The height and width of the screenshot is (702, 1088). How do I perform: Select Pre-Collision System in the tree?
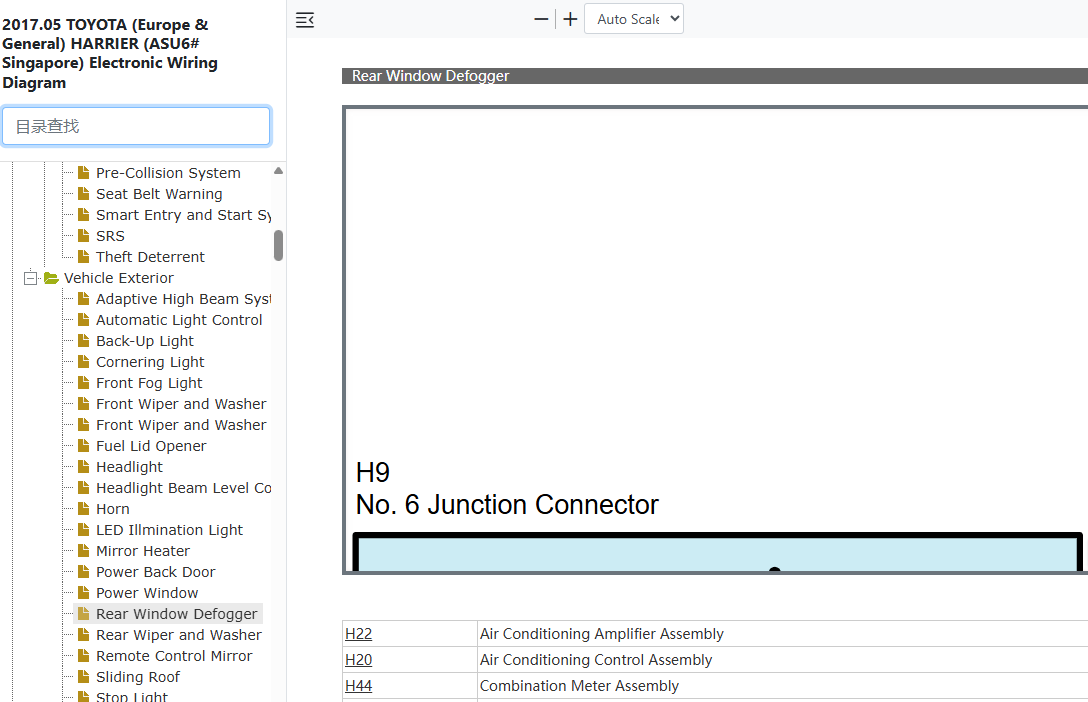pyautogui.click(x=168, y=173)
